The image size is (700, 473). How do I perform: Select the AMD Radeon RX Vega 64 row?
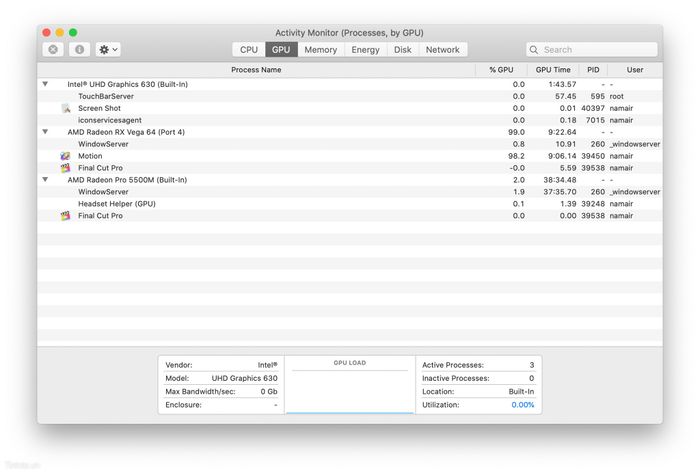(x=350, y=132)
